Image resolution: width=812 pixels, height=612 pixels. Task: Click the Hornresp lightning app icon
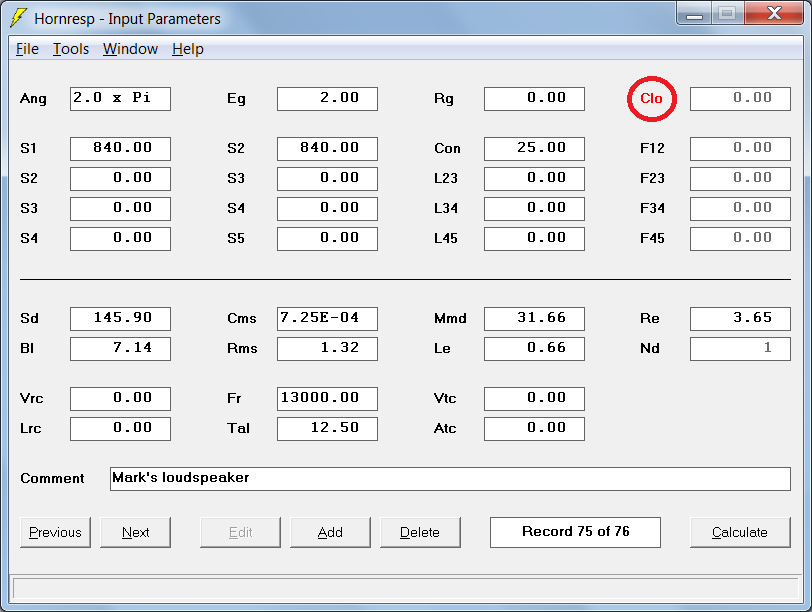(18, 18)
